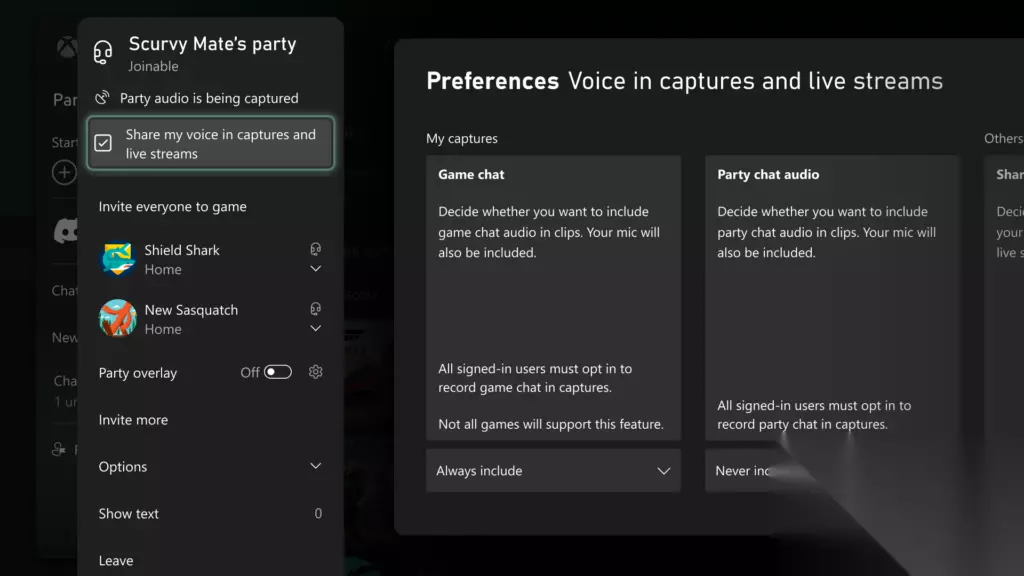This screenshot has width=1024, height=576.
Task: Click Shield Shark's headset status icon
Action: click(315, 249)
